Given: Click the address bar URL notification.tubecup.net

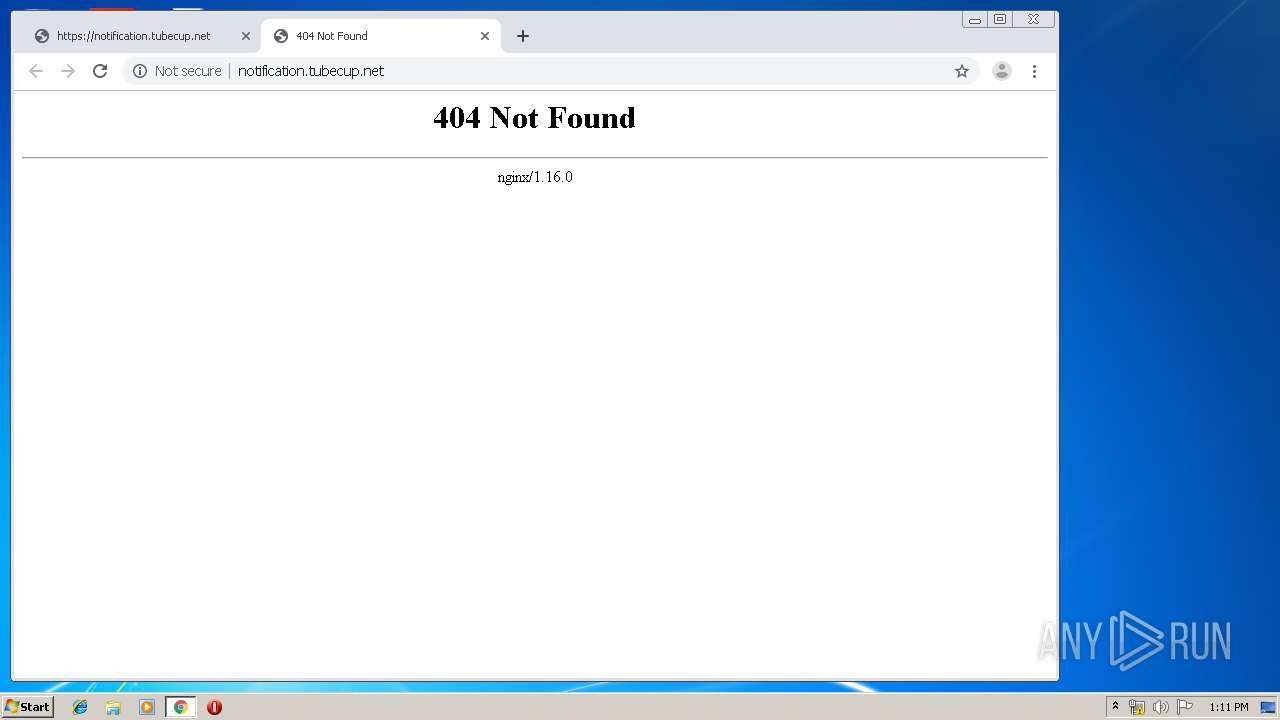Looking at the screenshot, I should [311, 71].
